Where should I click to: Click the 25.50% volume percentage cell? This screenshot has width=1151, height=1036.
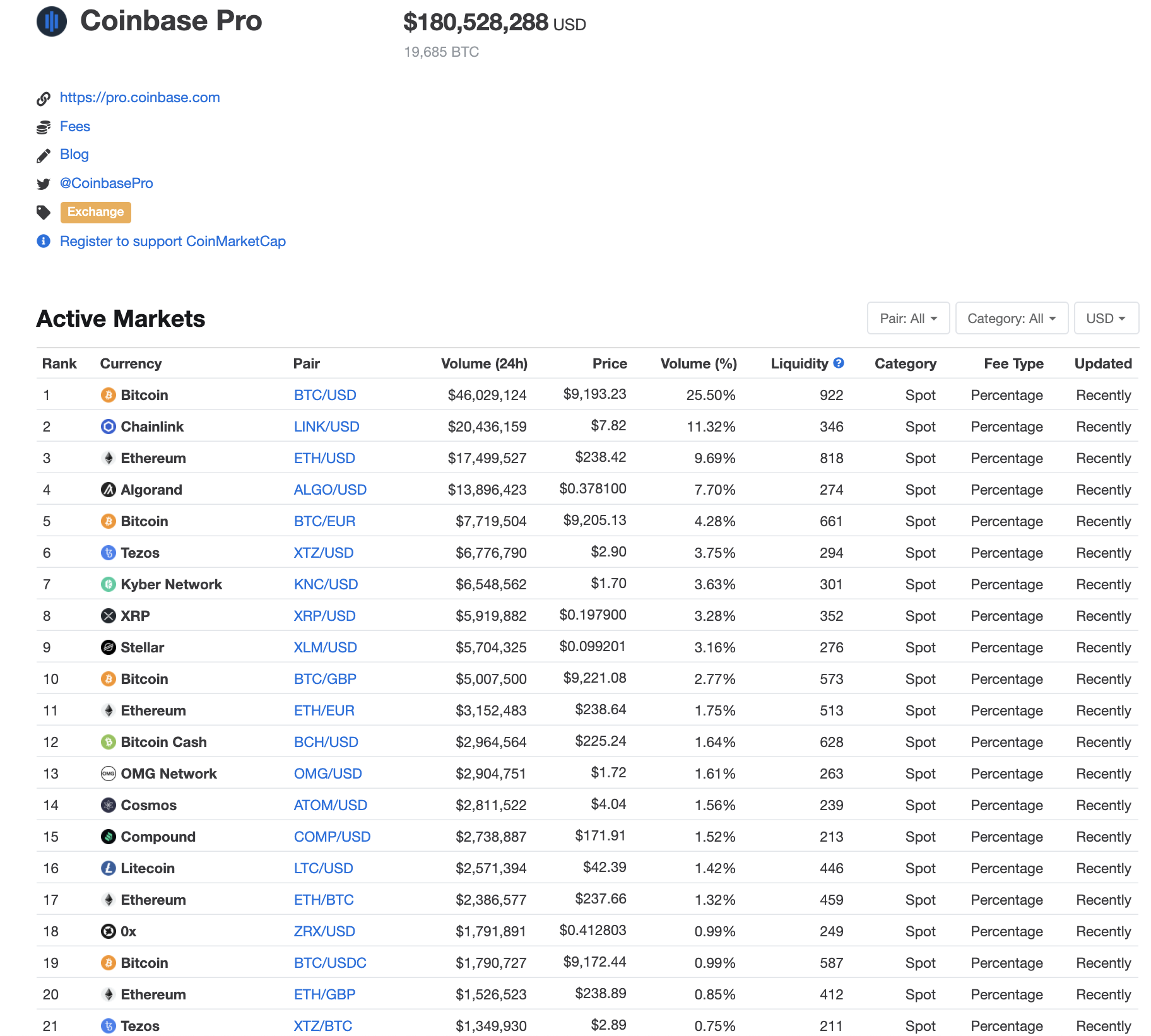pyautogui.click(x=711, y=396)
